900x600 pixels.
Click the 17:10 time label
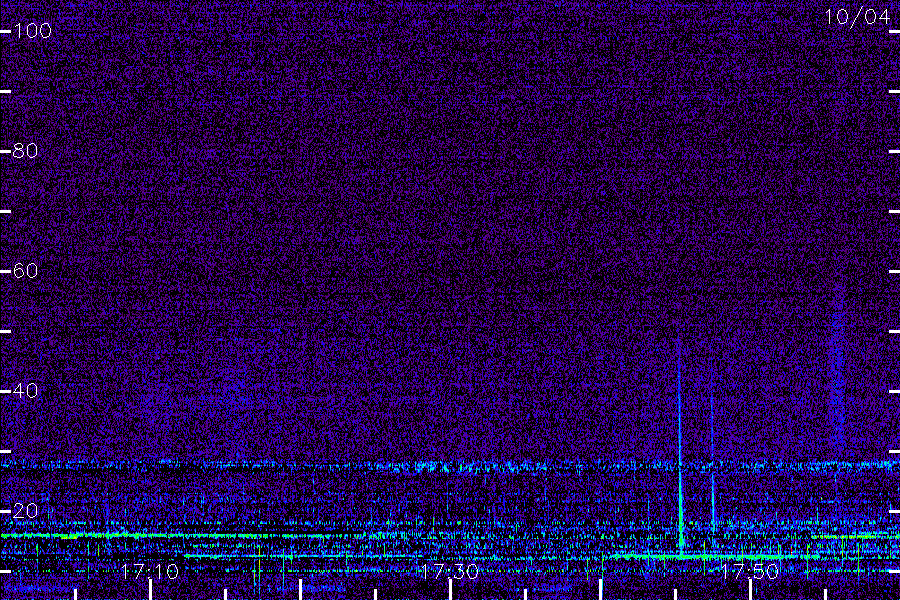(150, 571)
